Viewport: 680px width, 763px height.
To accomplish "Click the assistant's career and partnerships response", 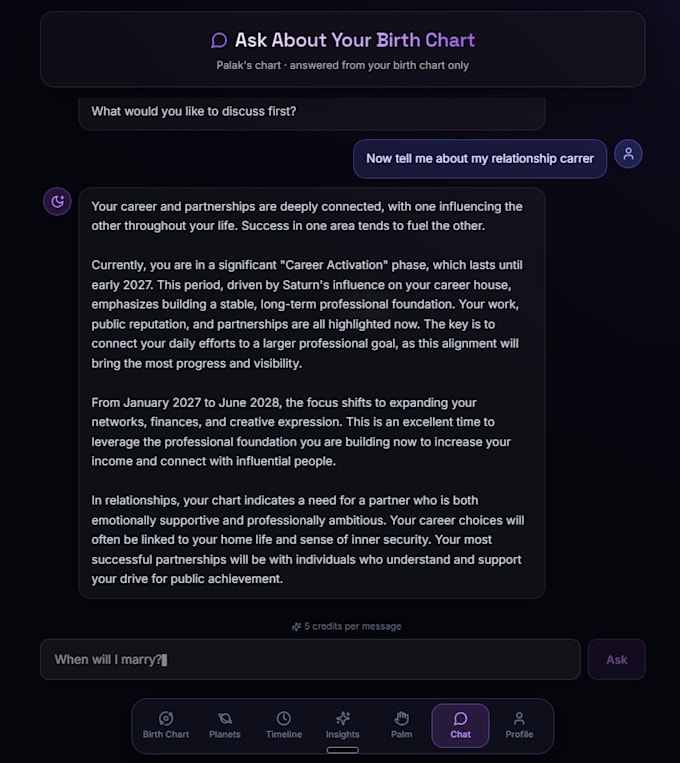I will point(312,393).
